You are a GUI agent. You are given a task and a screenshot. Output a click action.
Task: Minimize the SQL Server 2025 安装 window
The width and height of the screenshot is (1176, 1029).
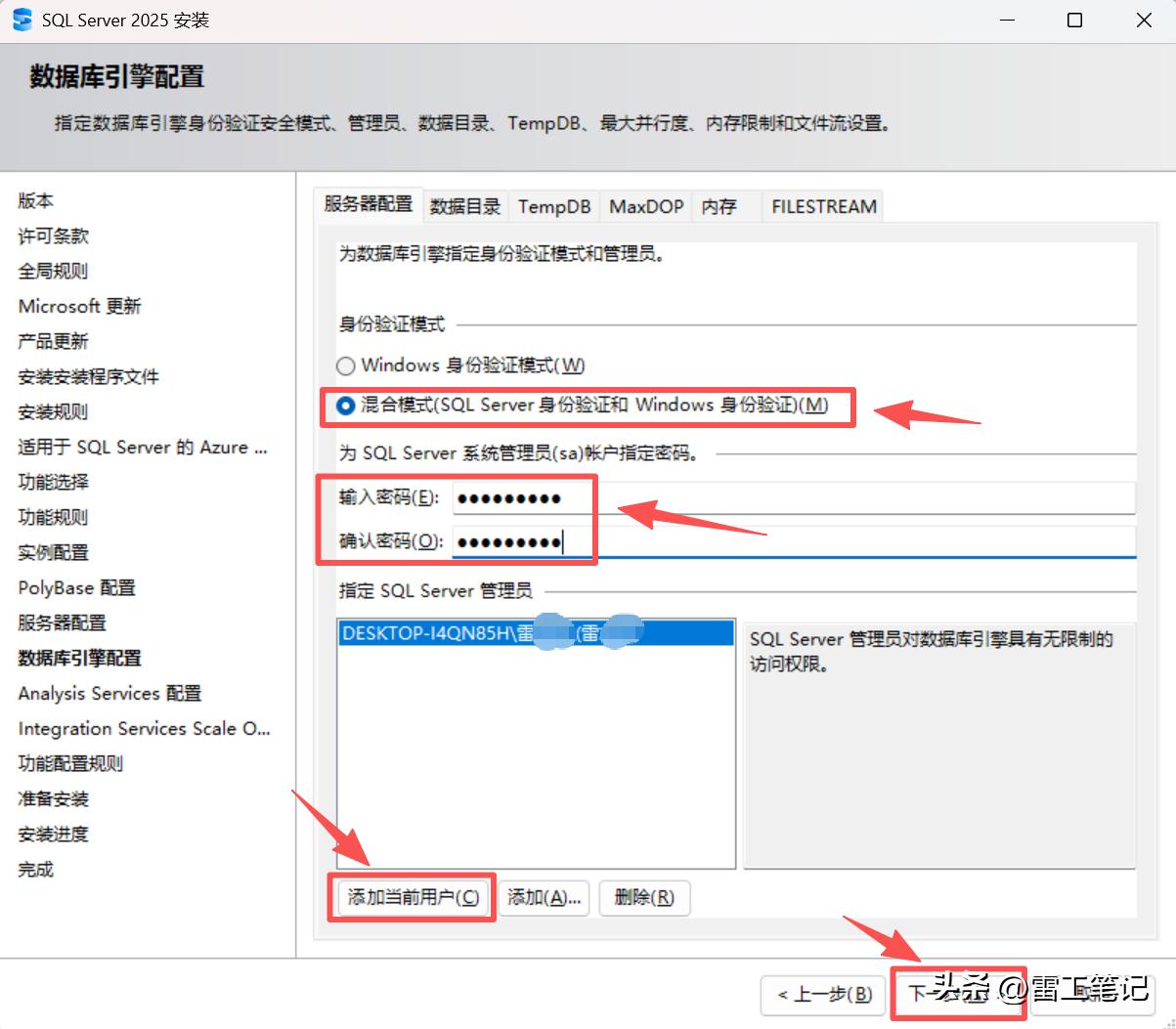[x=1008, y=20]
